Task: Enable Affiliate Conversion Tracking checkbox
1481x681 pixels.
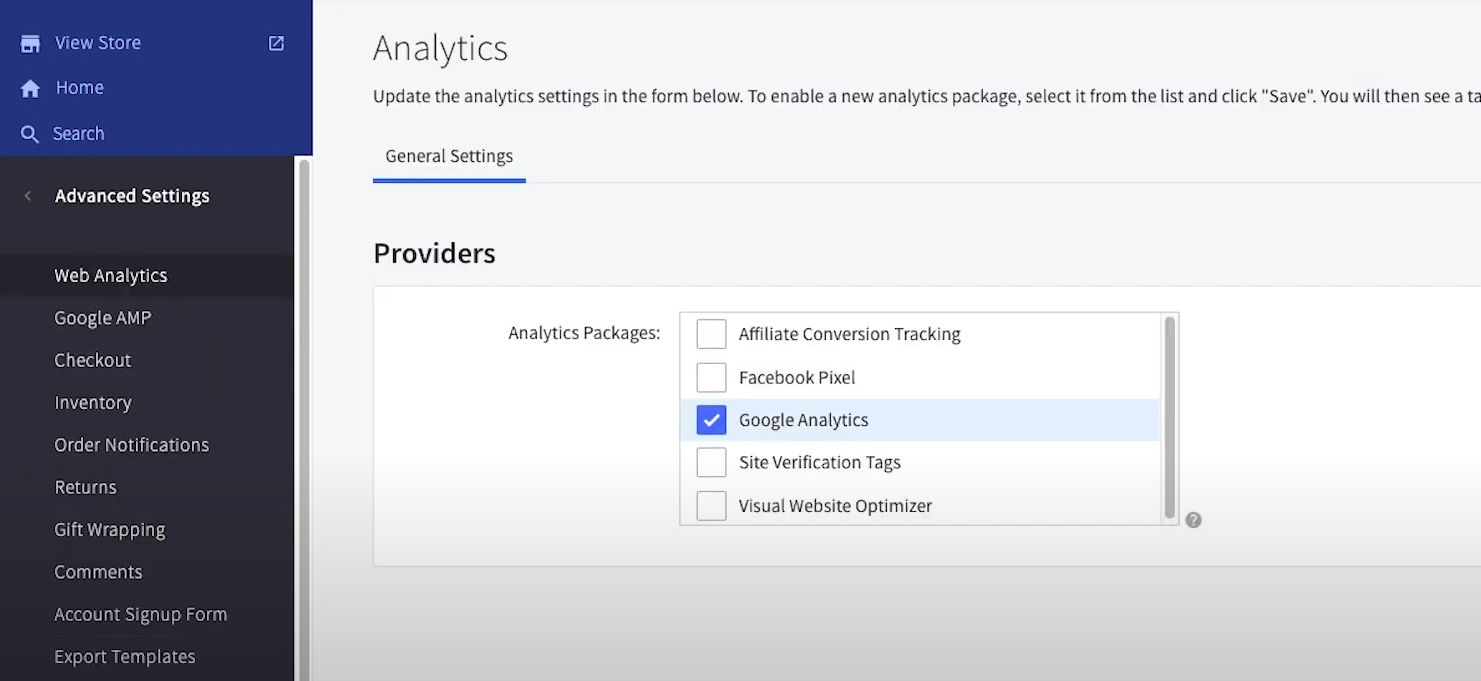Action: pos(711,334)
